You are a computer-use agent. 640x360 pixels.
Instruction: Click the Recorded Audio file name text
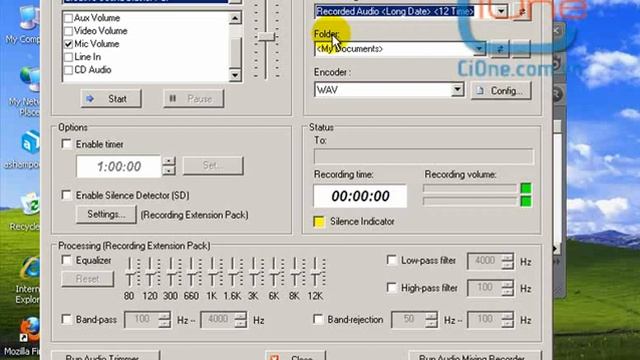(395, 11)
